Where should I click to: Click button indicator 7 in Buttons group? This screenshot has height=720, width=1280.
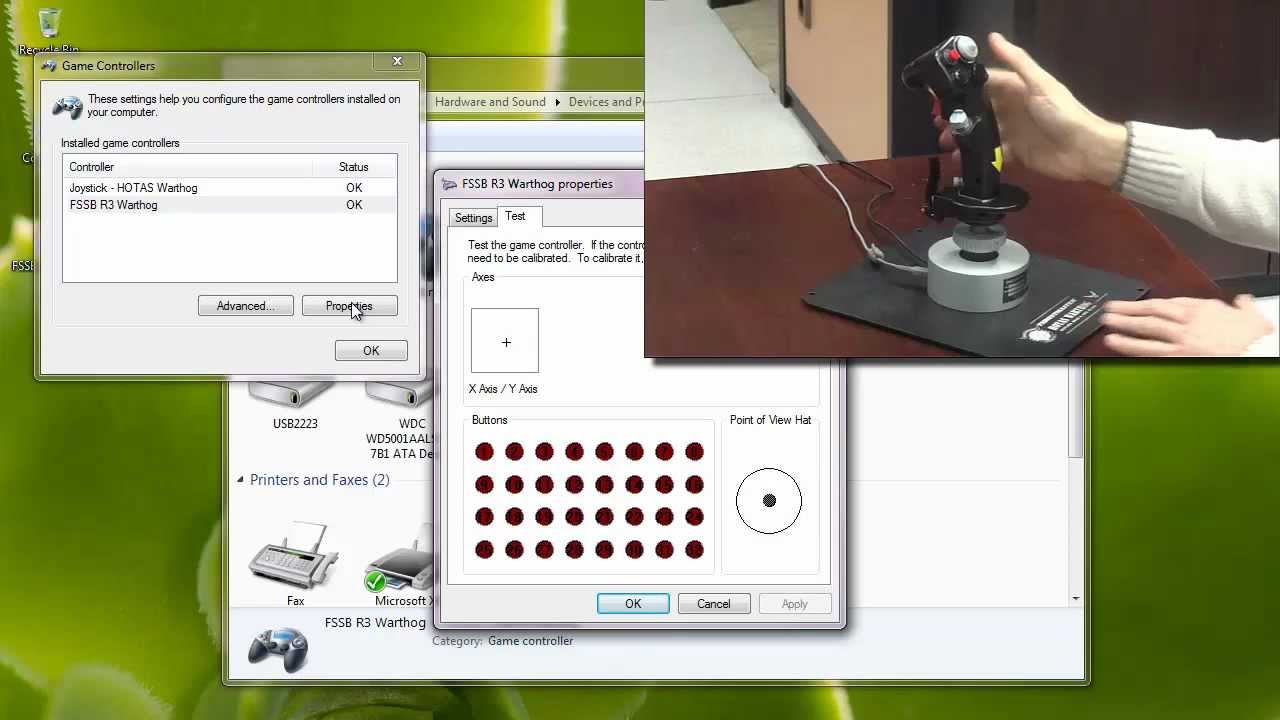click(x=664, y=452)
